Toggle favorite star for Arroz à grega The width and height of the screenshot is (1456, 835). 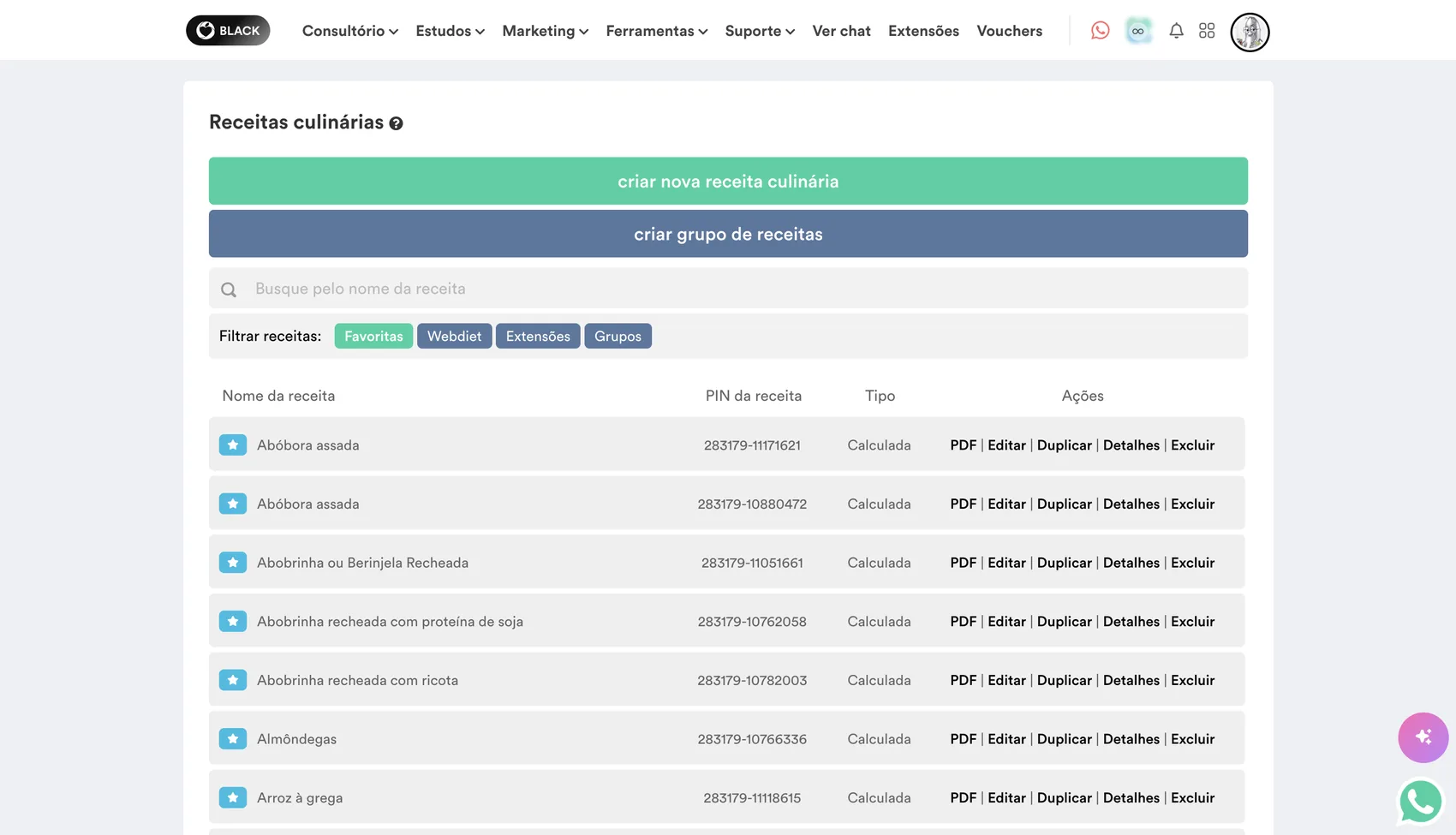click(233, 797)
